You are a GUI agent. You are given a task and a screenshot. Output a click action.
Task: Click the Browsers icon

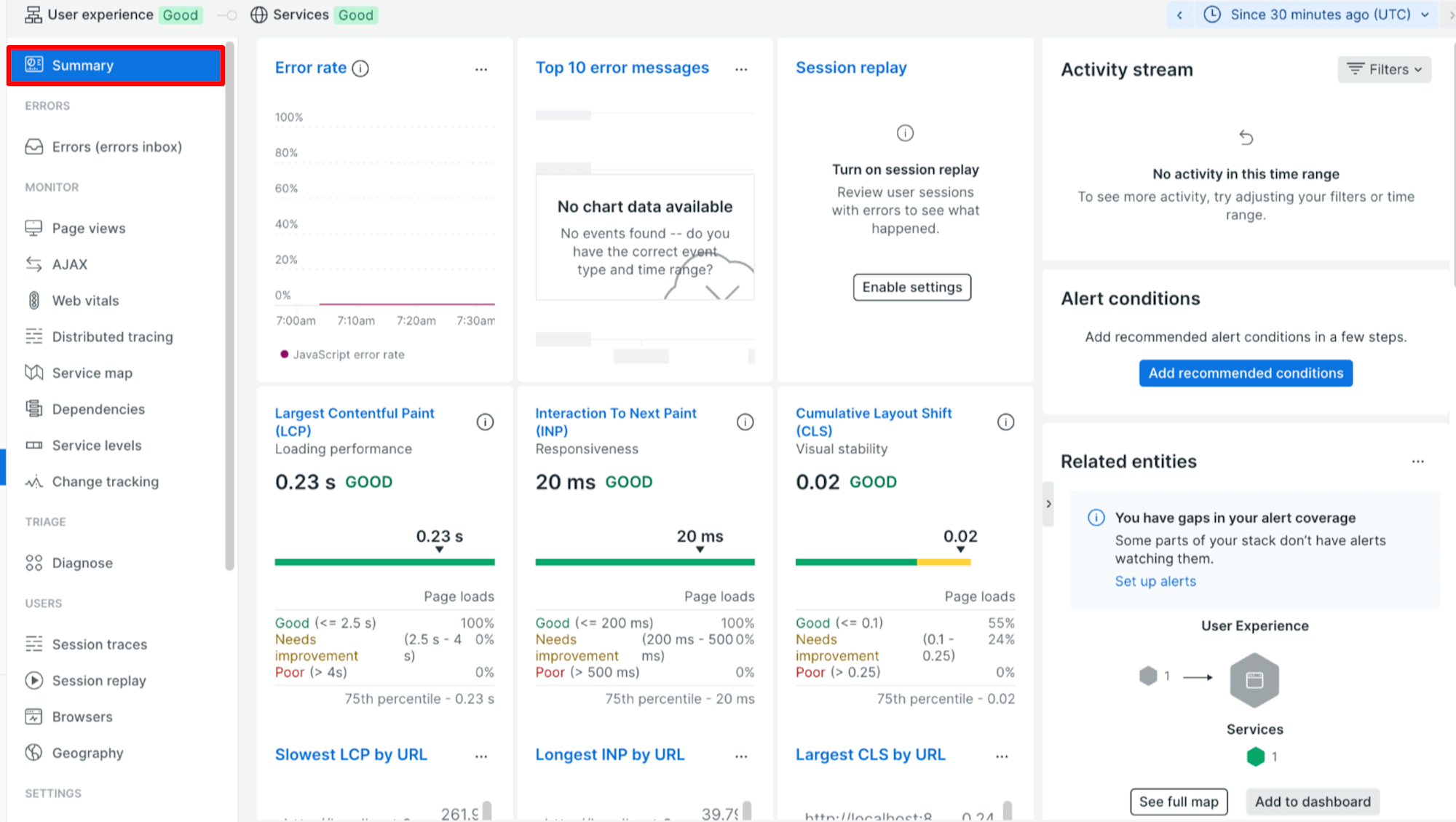[x=34, y=717]
